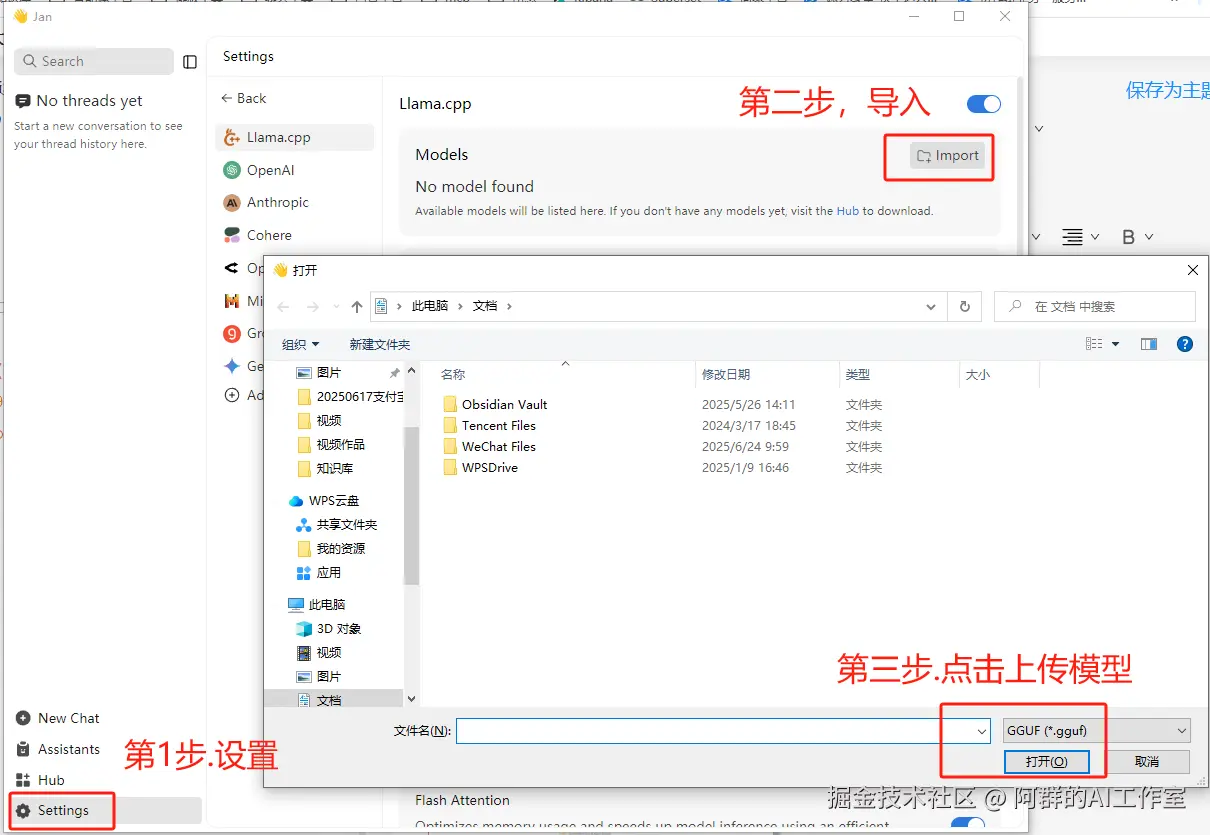Select the Tencent Files folder
This screenshot has width=1210, height=835.
click(x=490, y=426)
